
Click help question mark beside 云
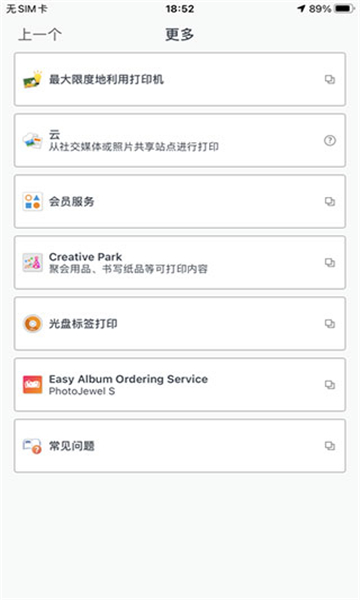(x=330, y=140)
